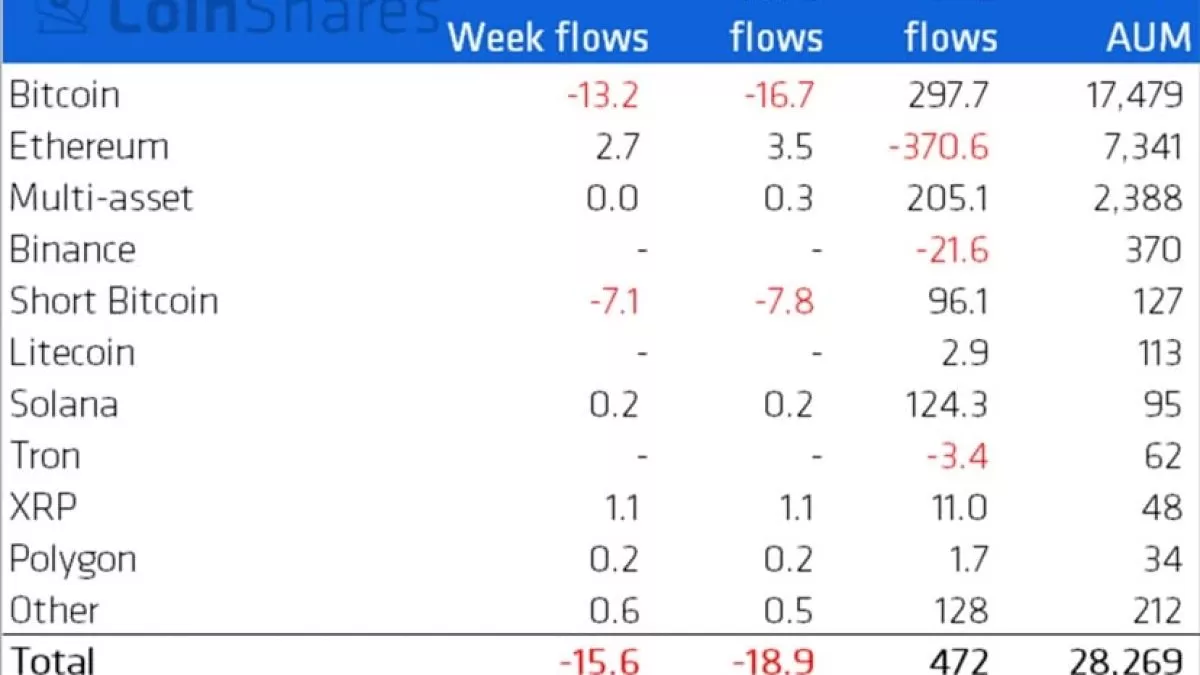Click the Week flows column header
Screen dimensions: 1200x675
[548, 38]
